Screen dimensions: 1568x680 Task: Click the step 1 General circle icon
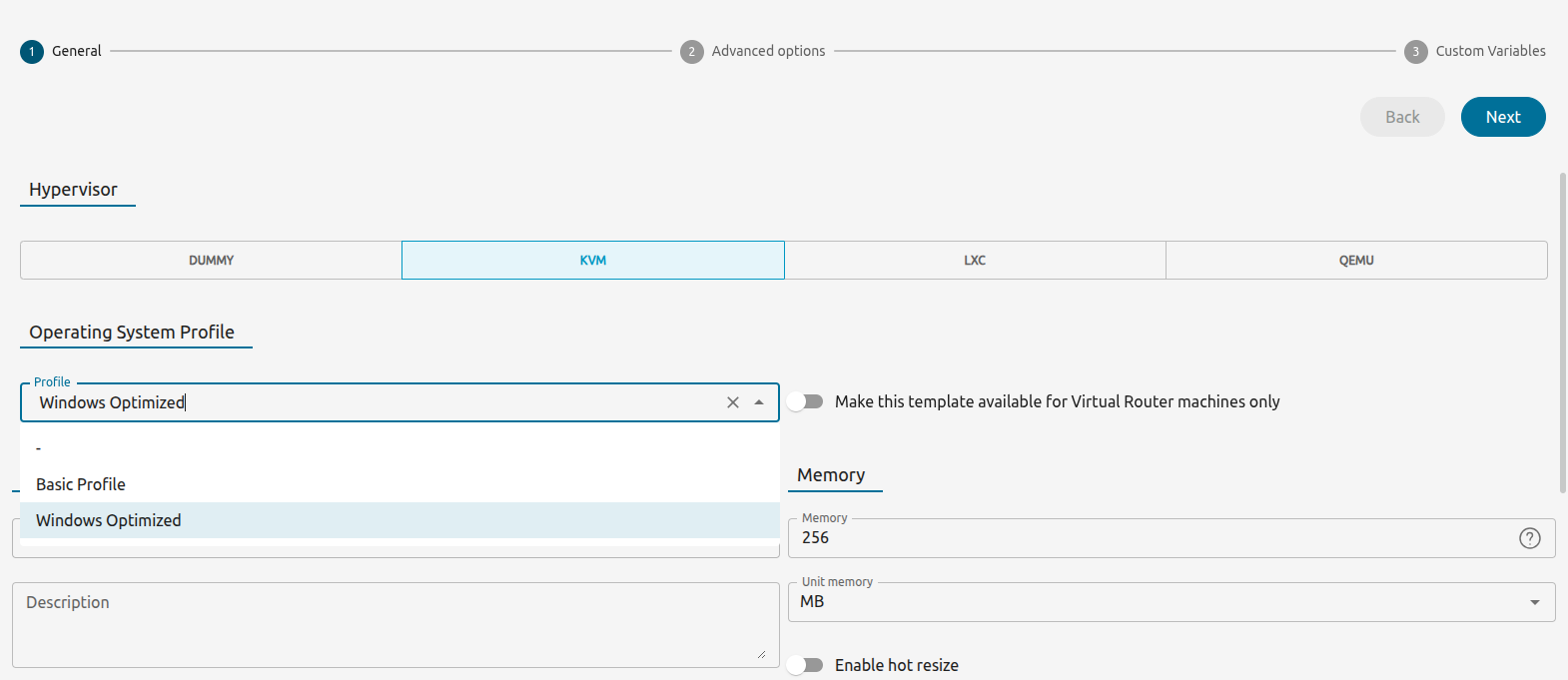32,52
